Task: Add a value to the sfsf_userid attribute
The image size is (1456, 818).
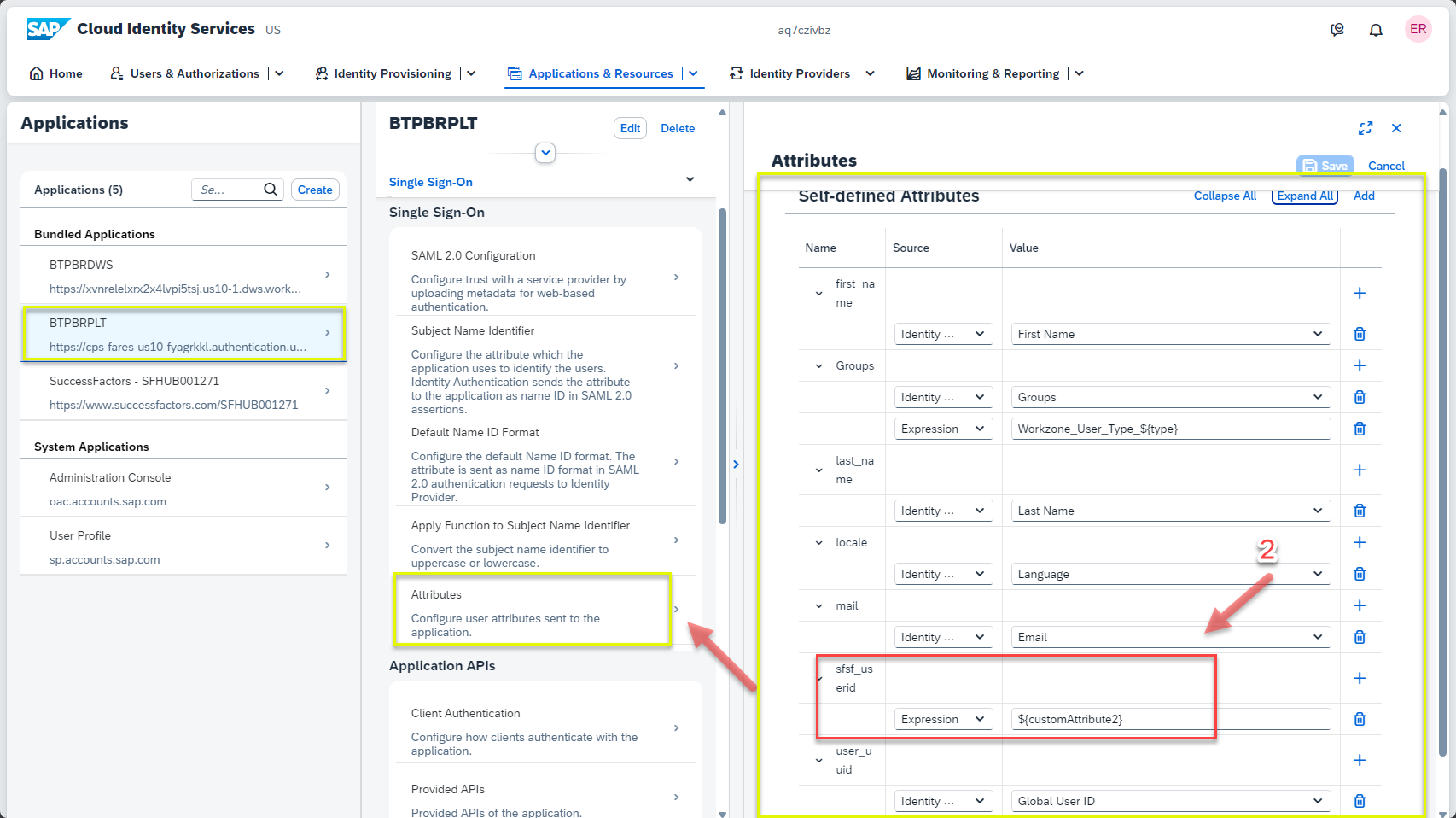Action: (1360, 678)
